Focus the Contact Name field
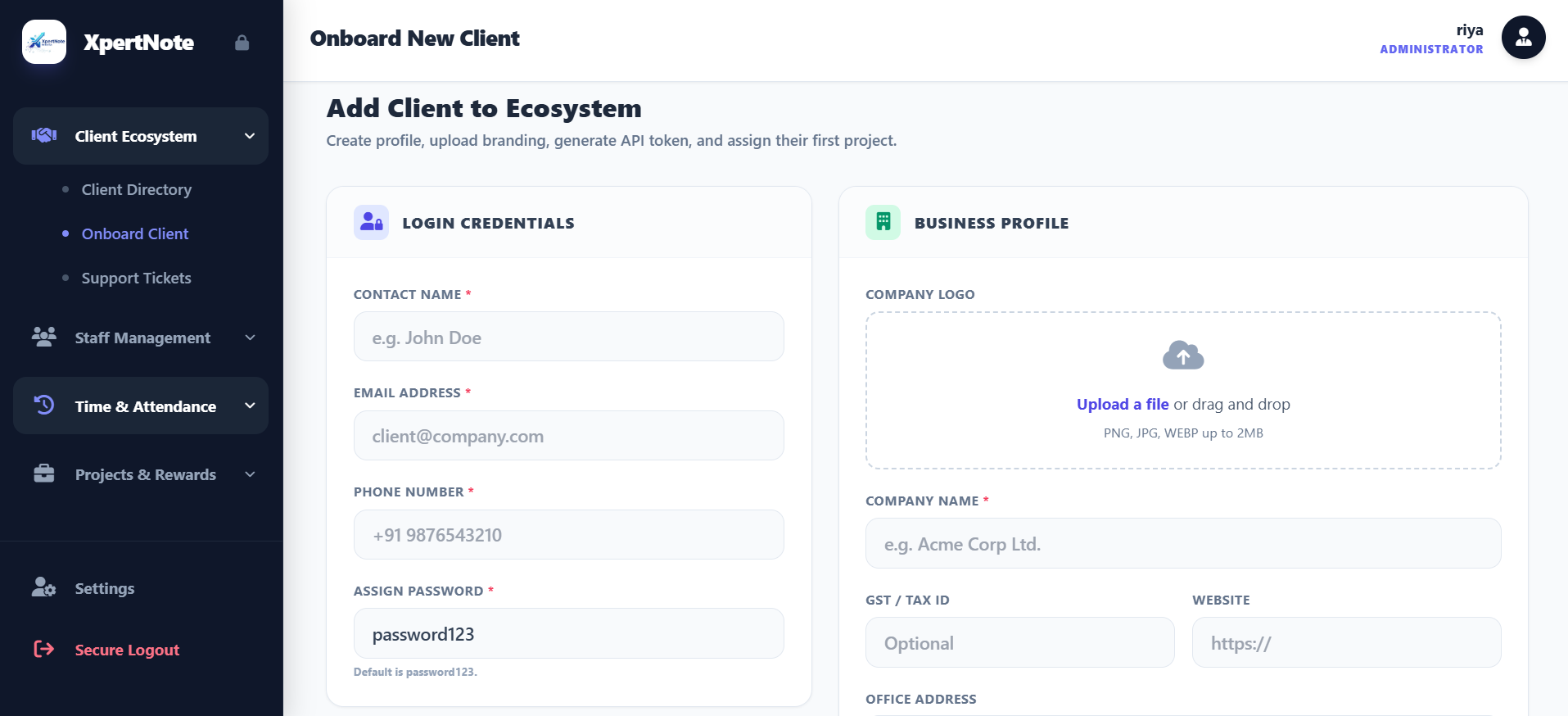The height and width of the screenshot is (716, 1568). coord(569,337)
